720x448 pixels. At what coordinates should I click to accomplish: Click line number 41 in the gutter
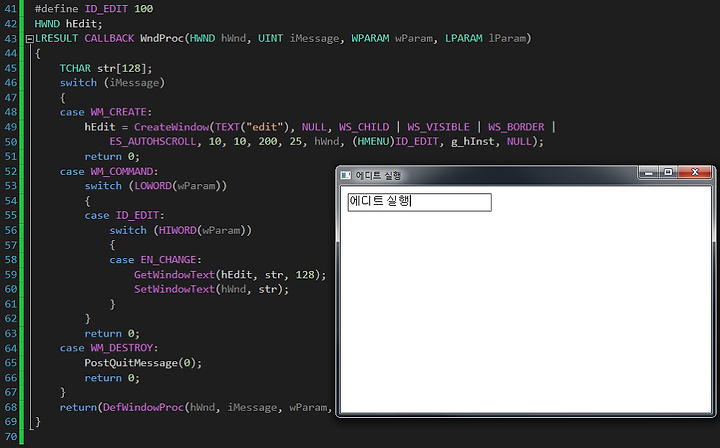point(11,9)
